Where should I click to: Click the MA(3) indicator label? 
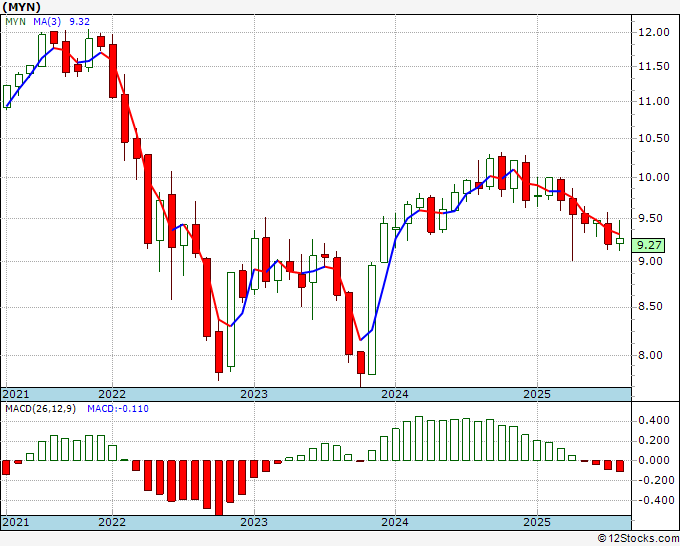click(47, 22)
